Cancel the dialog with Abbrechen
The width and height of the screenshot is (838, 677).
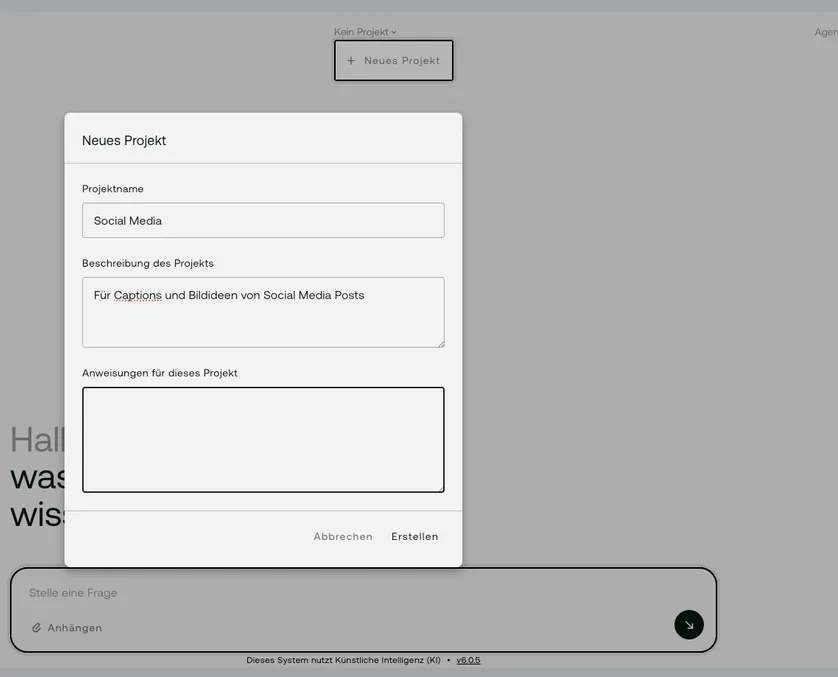click(x=343, y=537)
